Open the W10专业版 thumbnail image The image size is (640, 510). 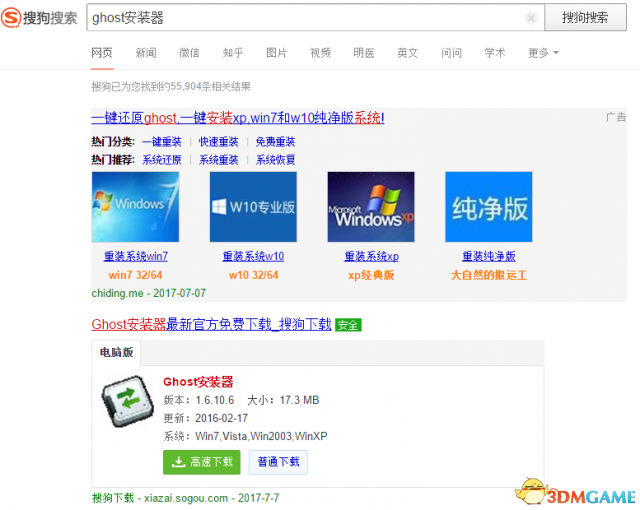[253, 207]
